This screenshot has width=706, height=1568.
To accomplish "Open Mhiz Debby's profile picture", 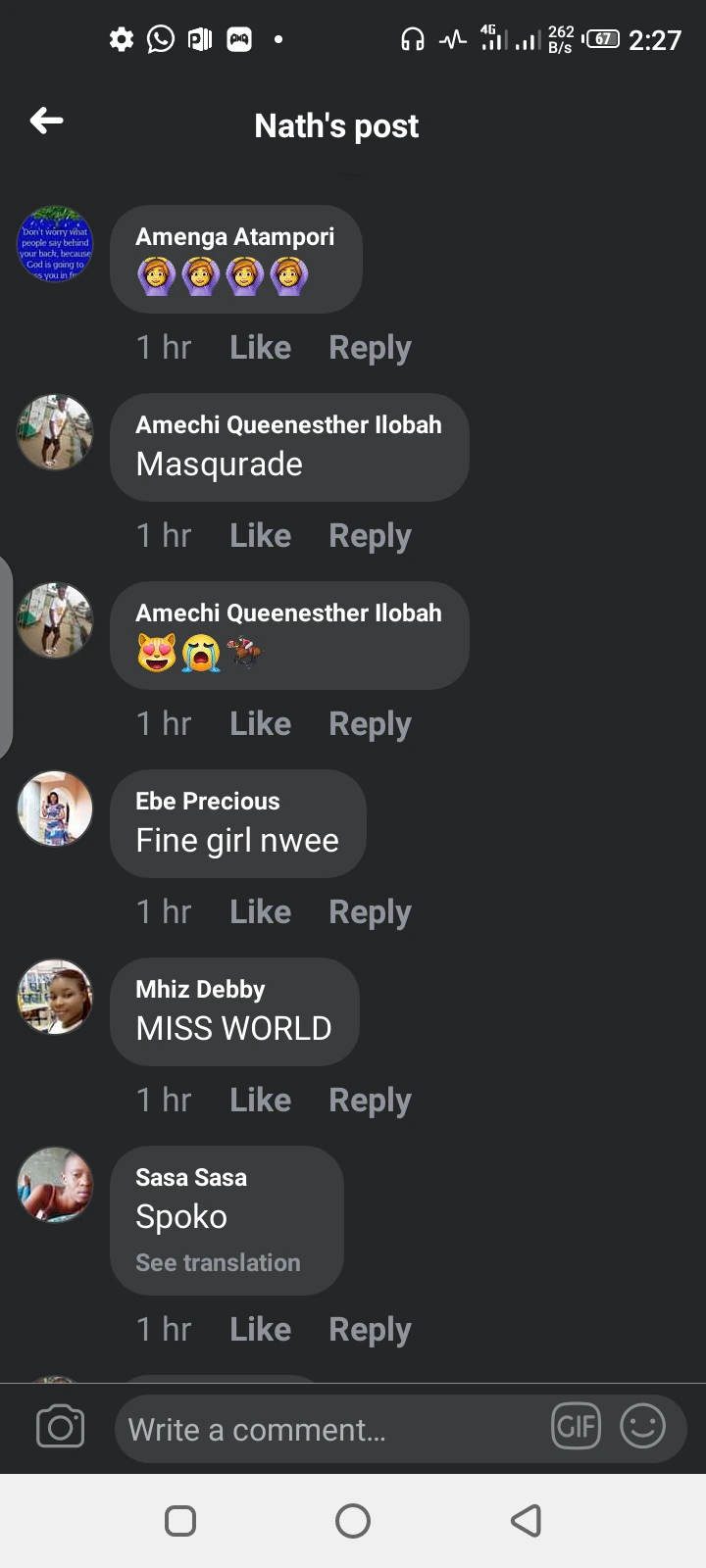I will point(55,997).
